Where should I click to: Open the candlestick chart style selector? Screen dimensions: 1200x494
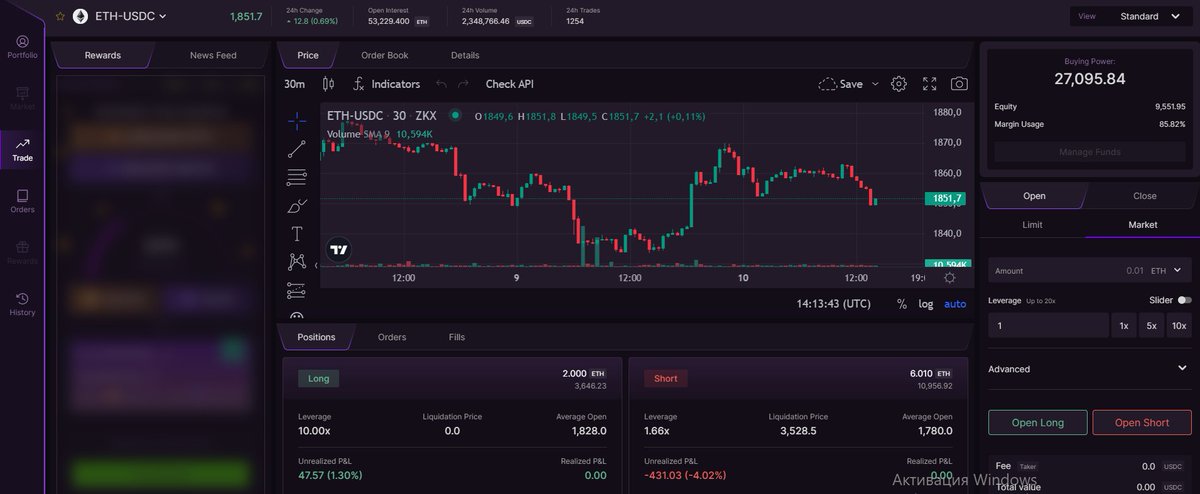coord(328,84)
